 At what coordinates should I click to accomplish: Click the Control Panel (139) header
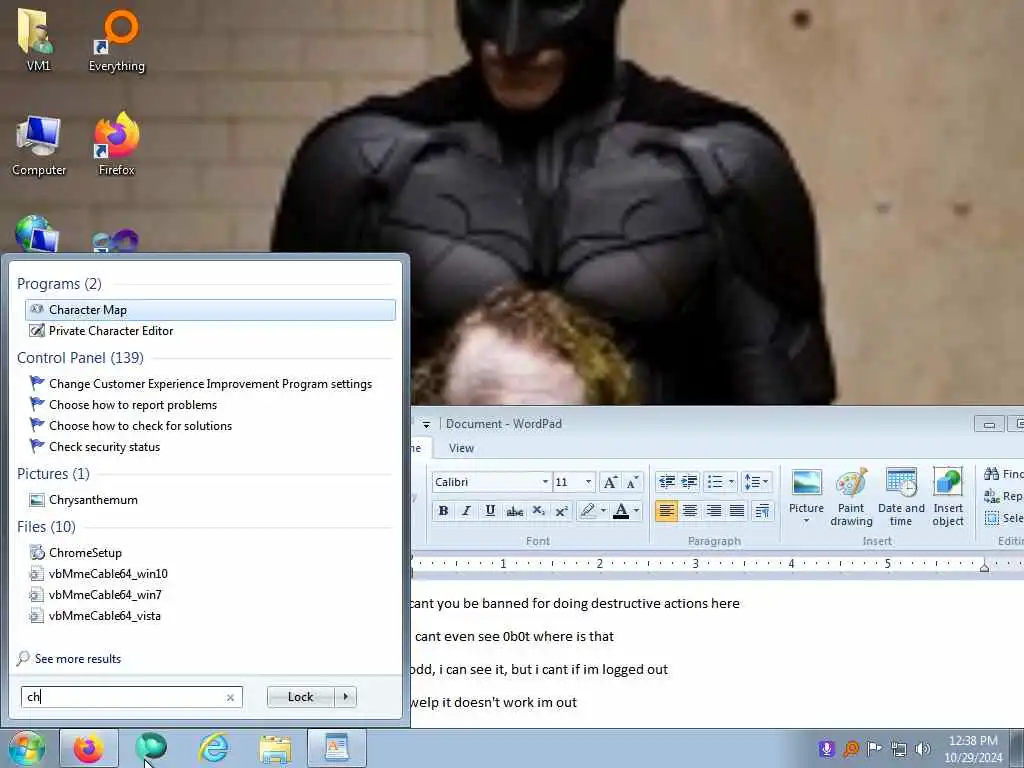pos(80,358)
